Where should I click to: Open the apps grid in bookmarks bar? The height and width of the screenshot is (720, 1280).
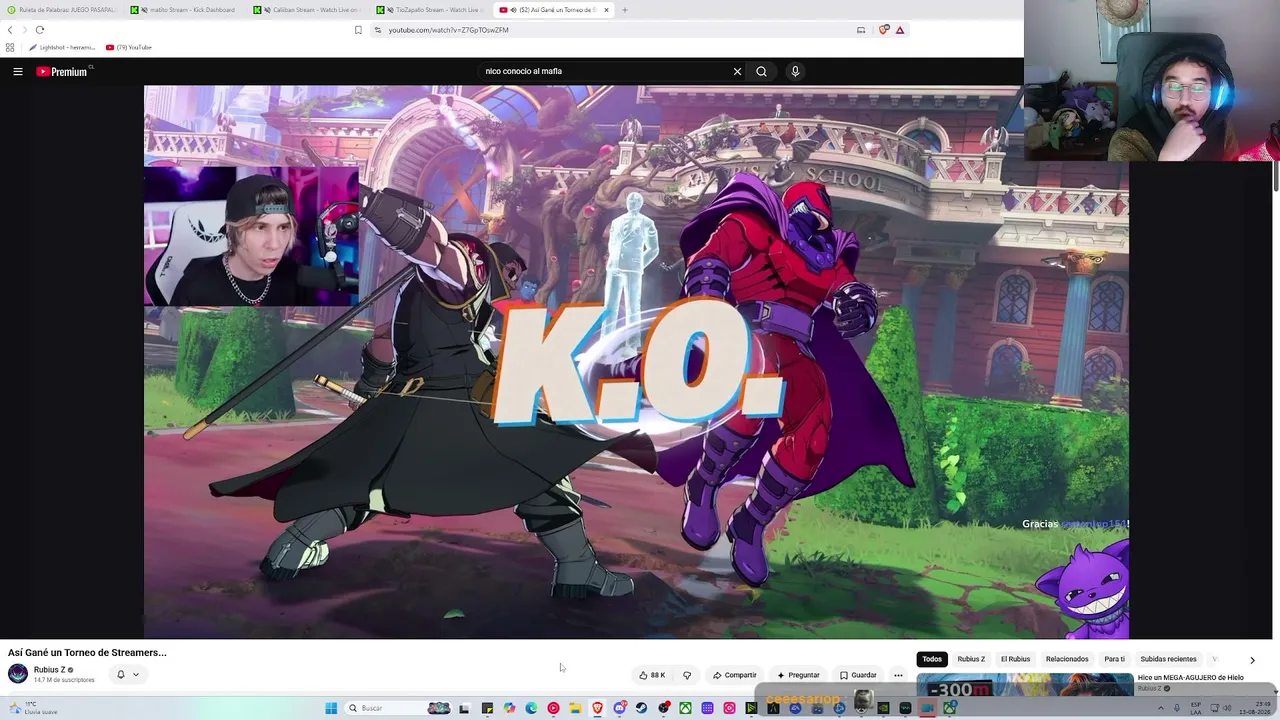click(x=10, y=47)
